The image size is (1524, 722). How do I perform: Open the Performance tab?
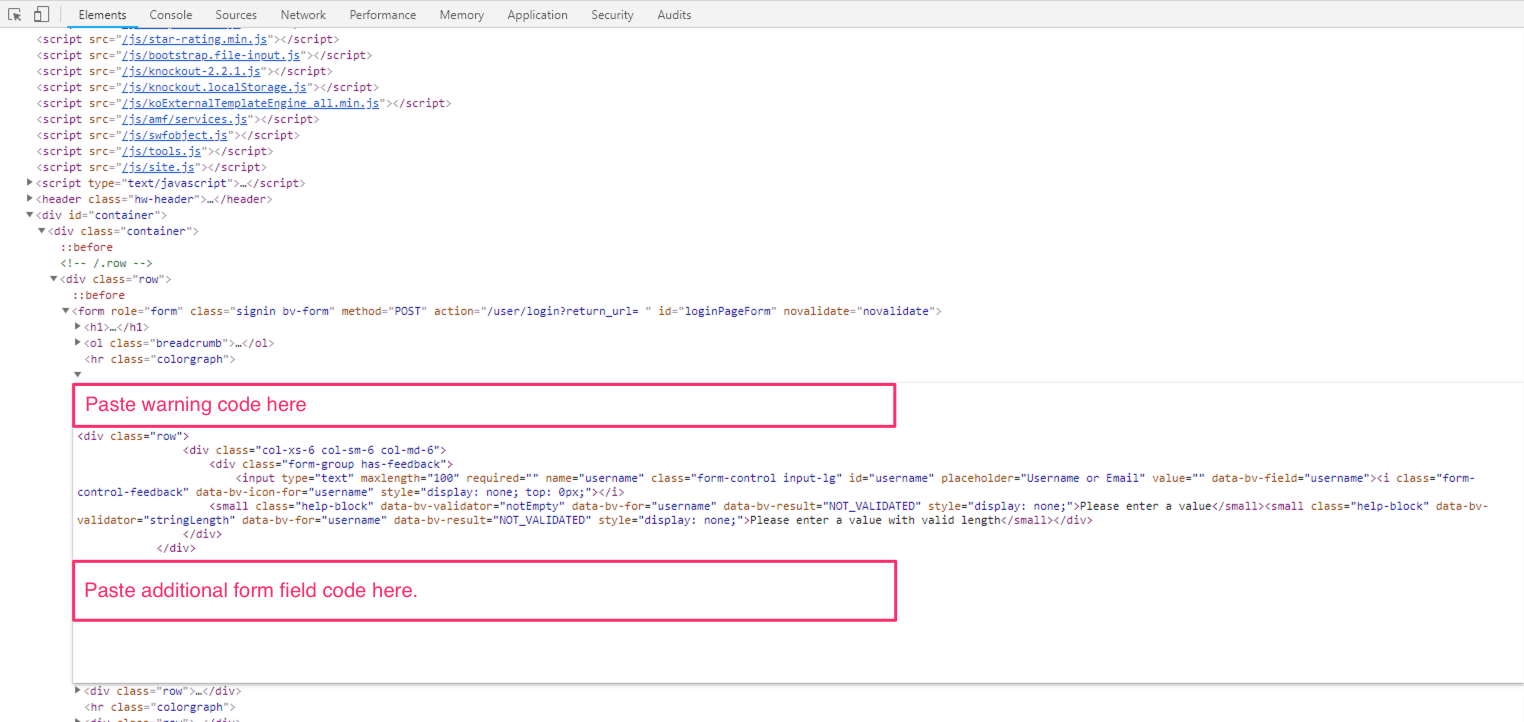pyautogui.click(x=383, y=15)
